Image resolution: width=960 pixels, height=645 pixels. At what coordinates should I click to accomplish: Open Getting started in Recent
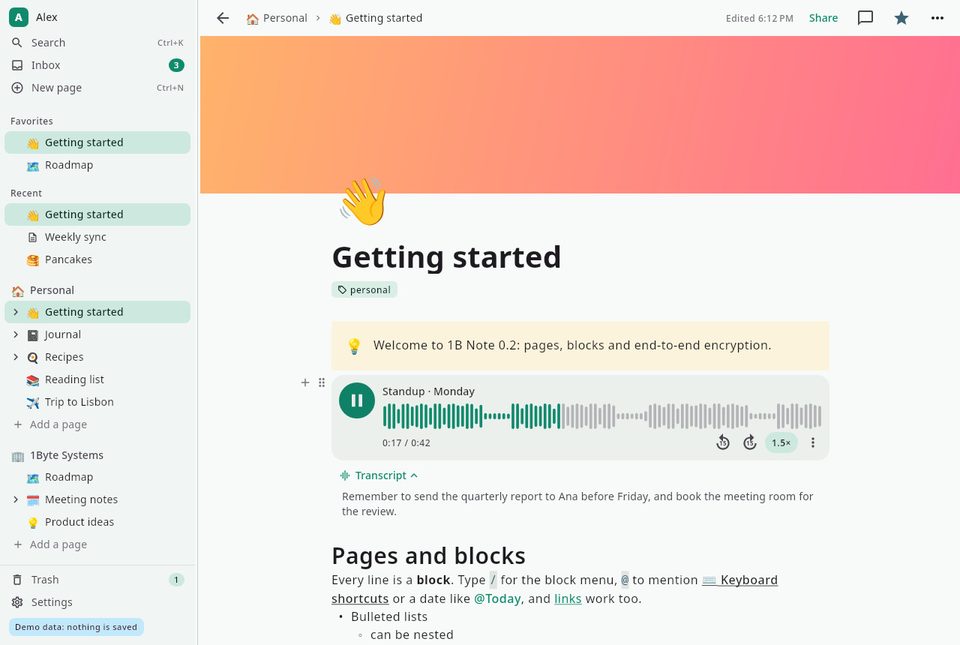(x=98, y=214)
